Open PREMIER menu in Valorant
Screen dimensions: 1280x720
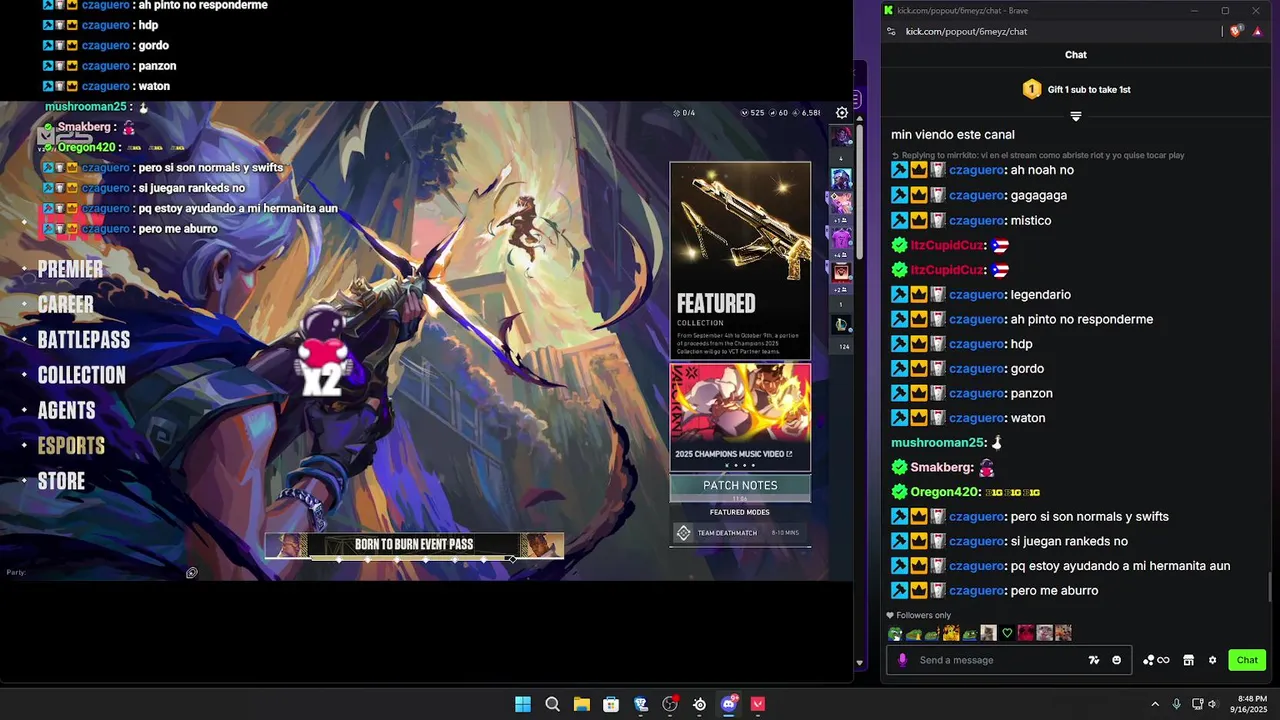click(x=70, y=269)
